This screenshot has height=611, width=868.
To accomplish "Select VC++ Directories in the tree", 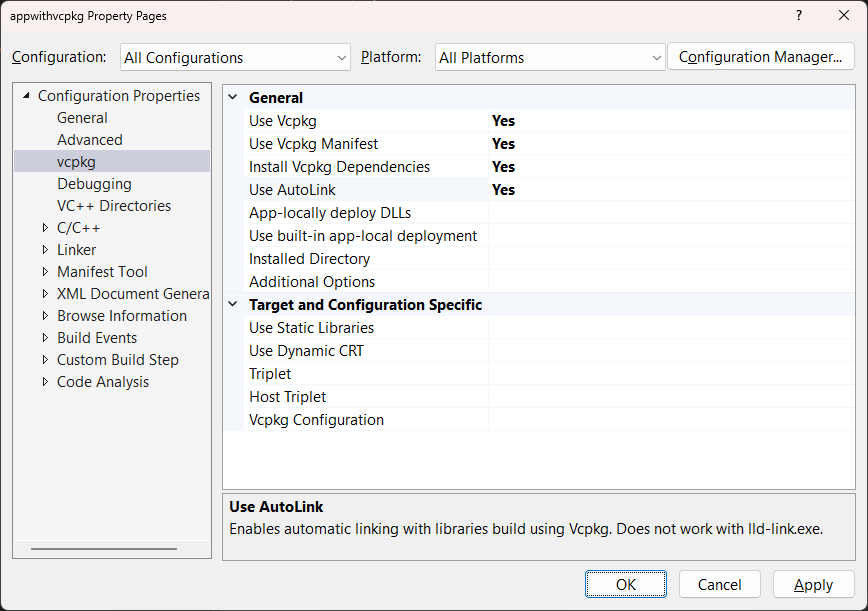I will pos(114,206).
